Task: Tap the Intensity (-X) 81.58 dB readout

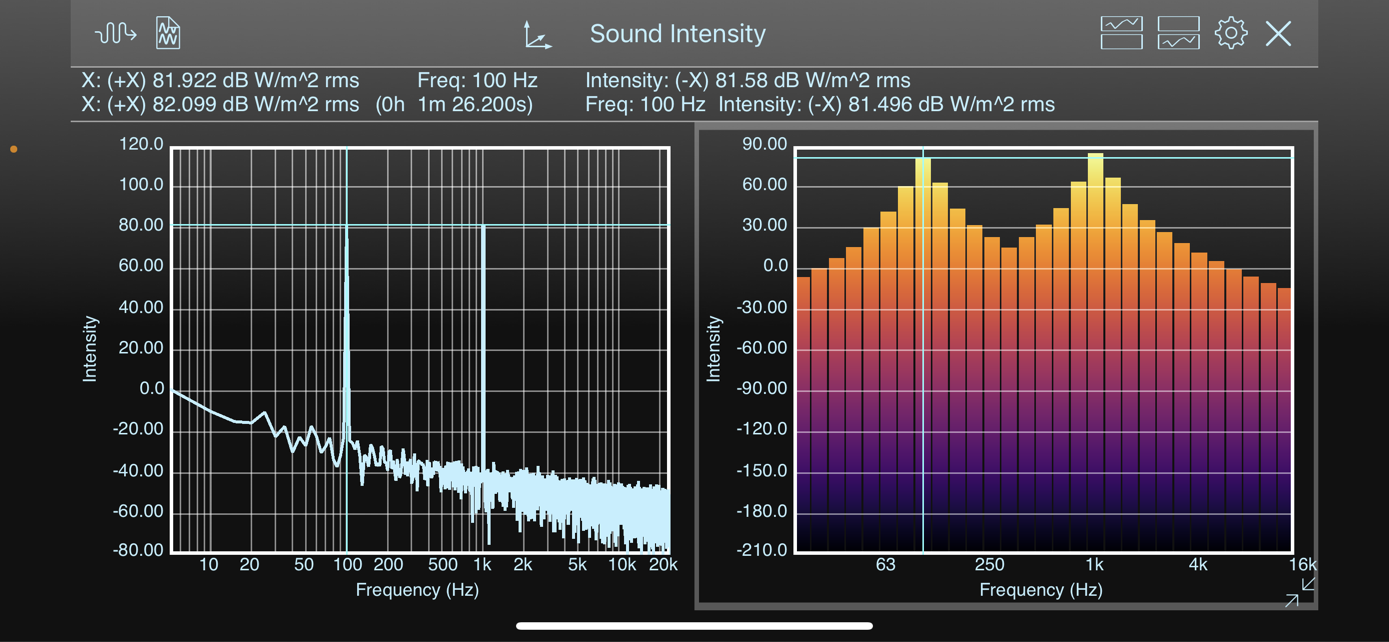Action: tap(748, 80)
